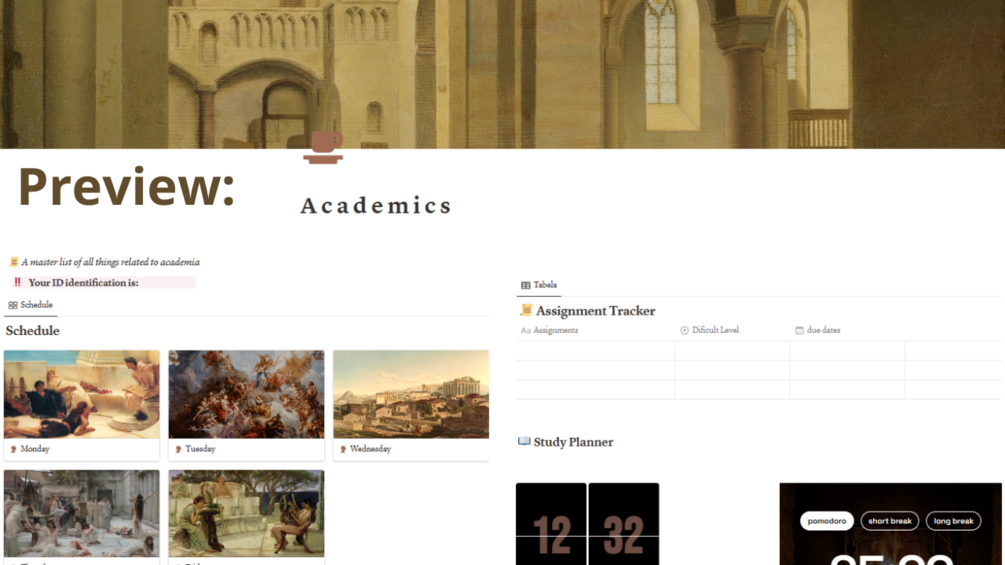Open the Tuesday schedule card

[246, 405]
